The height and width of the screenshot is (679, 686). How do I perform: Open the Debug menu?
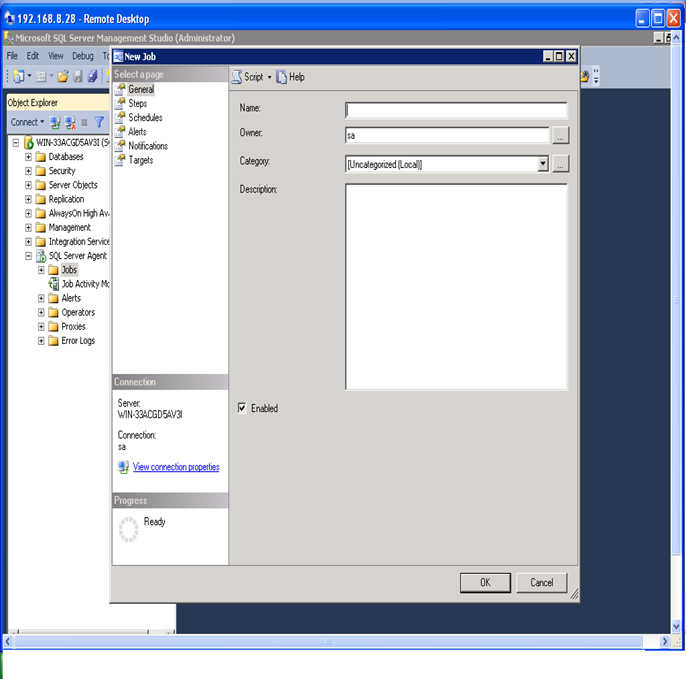[x=83, y=56]
